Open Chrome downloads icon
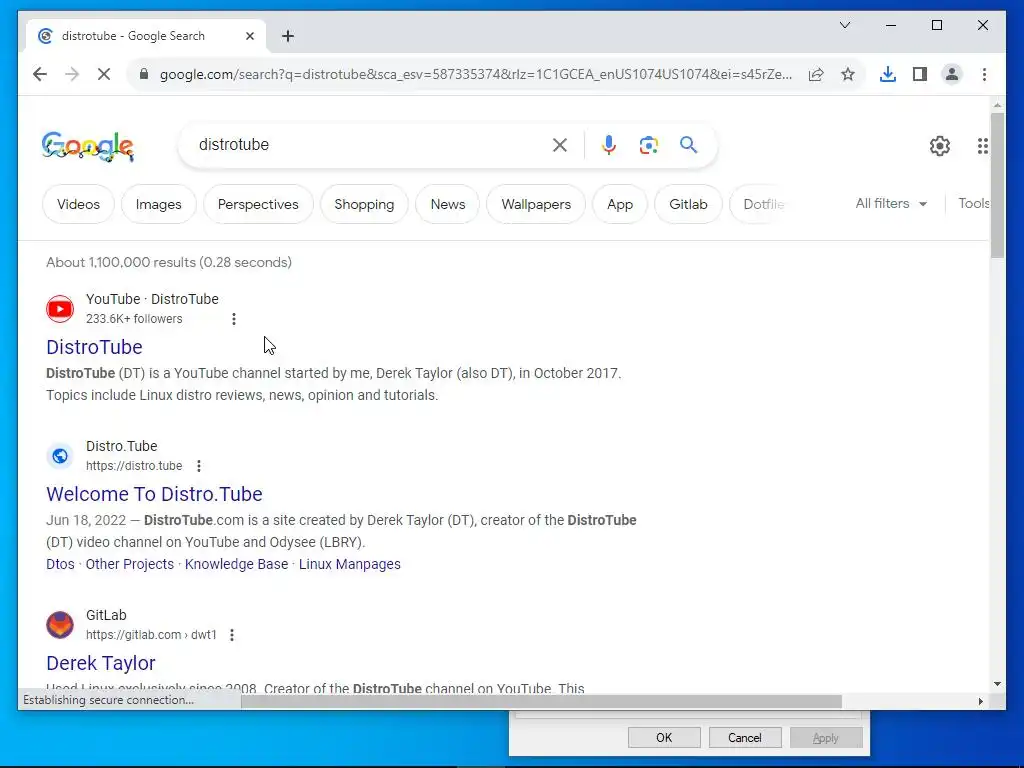The height and width of the screenshot is (768, 1024). (x=888, y=74)
